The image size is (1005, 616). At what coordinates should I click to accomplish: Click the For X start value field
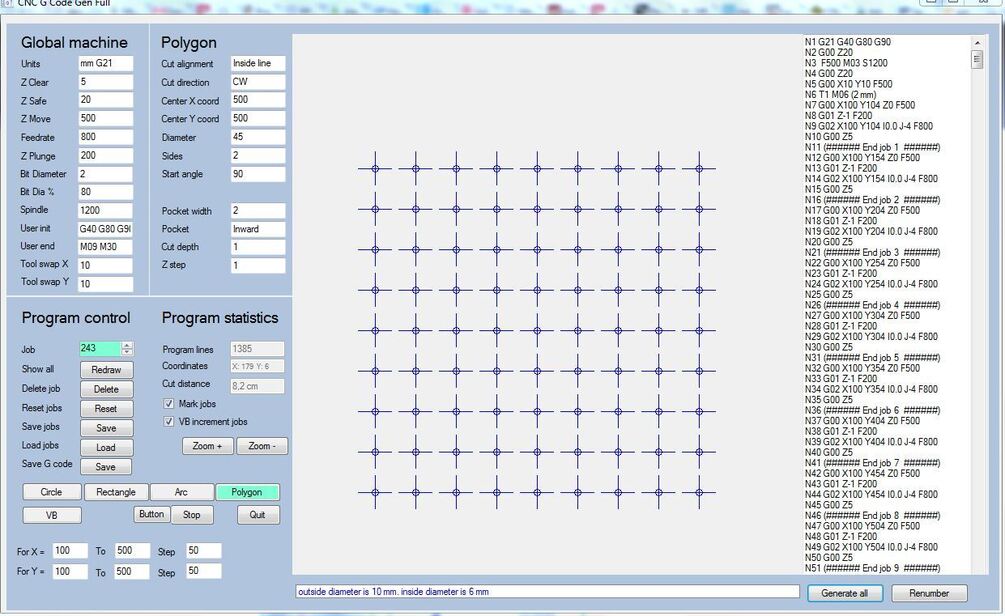click(x=70, y=551)
